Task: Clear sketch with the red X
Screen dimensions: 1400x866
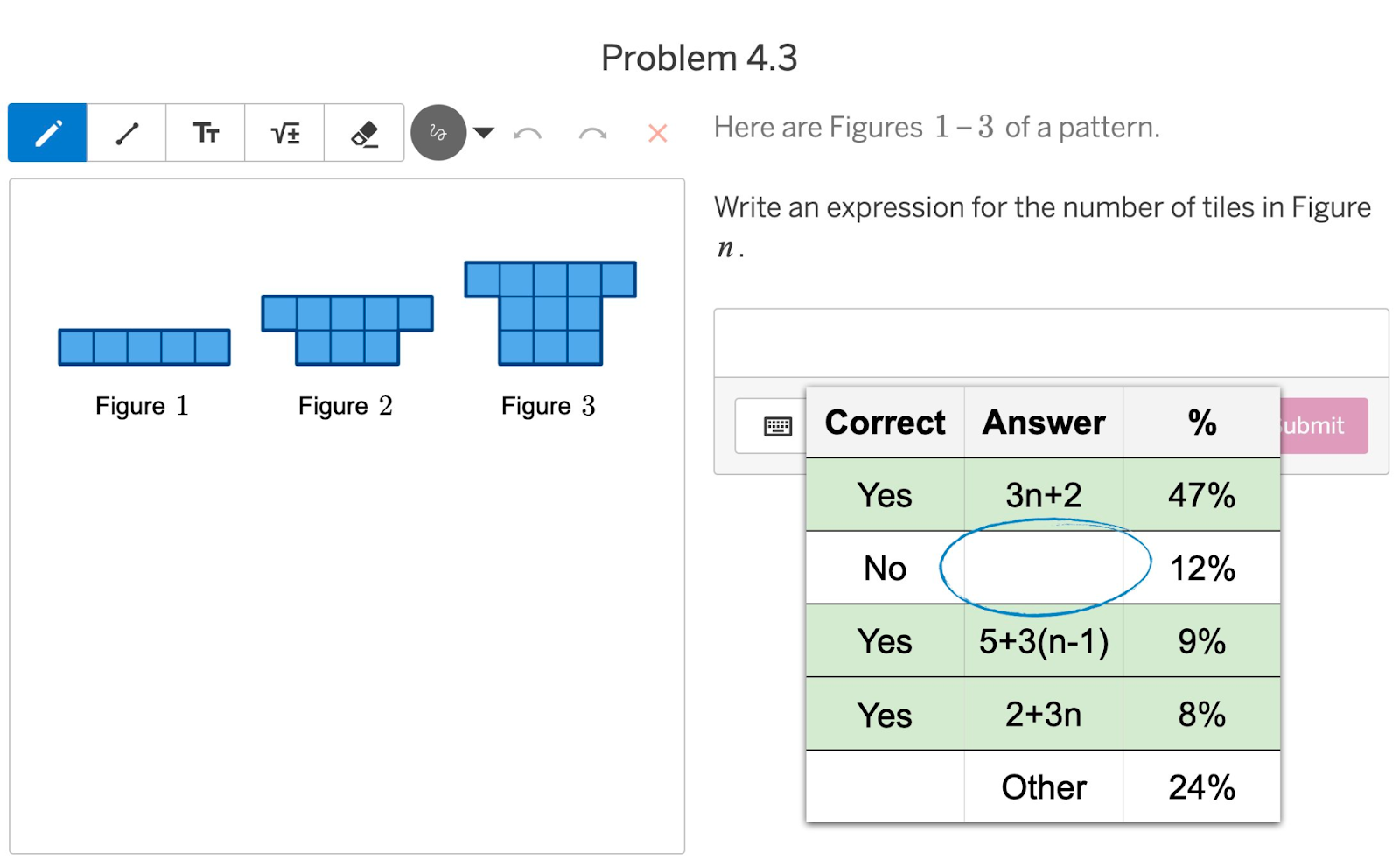Action: [x=657, y=133]
